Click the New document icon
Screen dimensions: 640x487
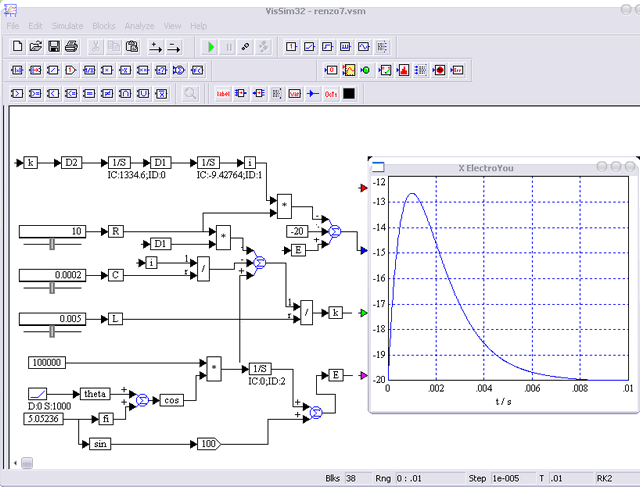(17, 47)
